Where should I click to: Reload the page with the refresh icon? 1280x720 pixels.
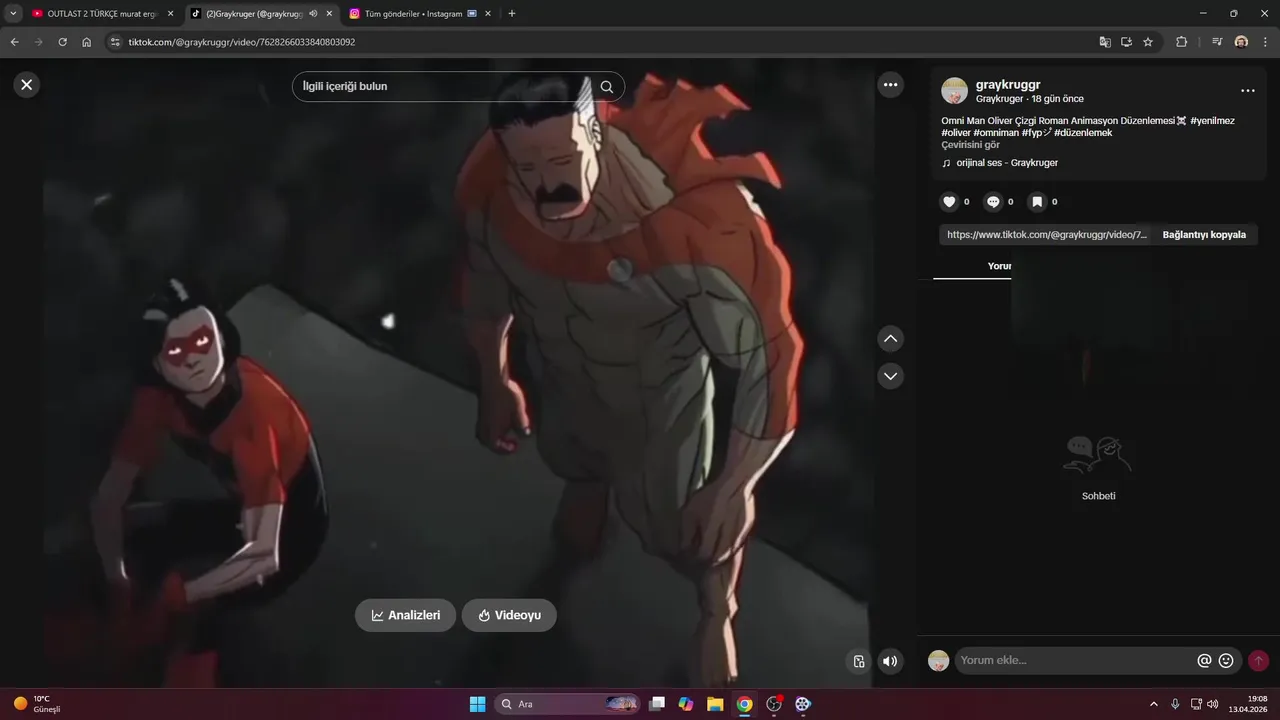click(63, 42)
